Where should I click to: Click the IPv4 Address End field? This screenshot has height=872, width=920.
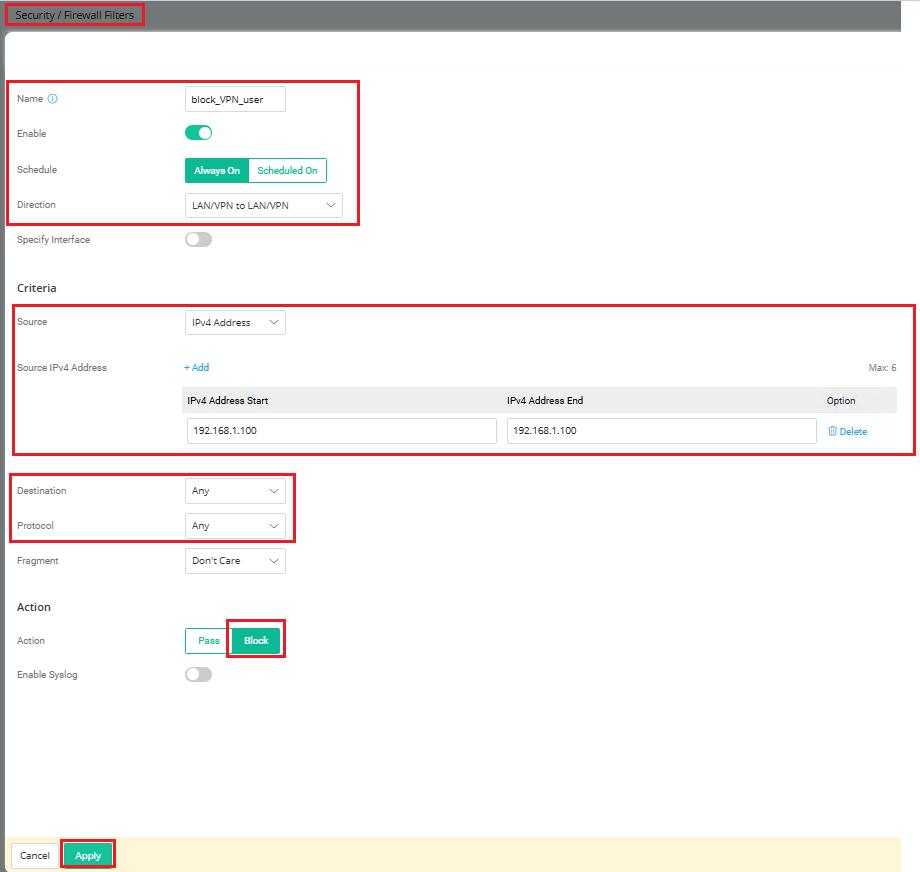661,431
